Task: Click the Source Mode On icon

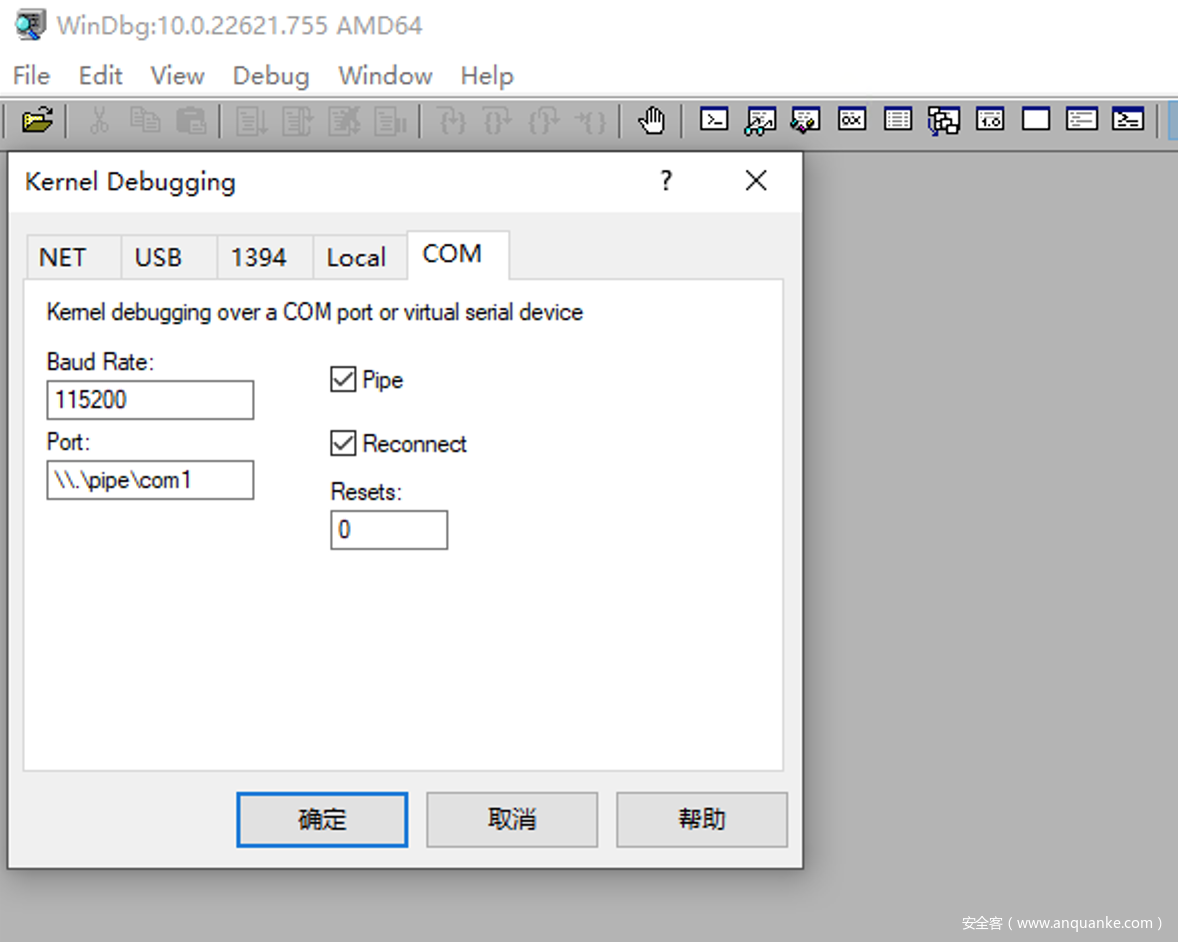Action: pyautogui.click(x=1082, y=119)
